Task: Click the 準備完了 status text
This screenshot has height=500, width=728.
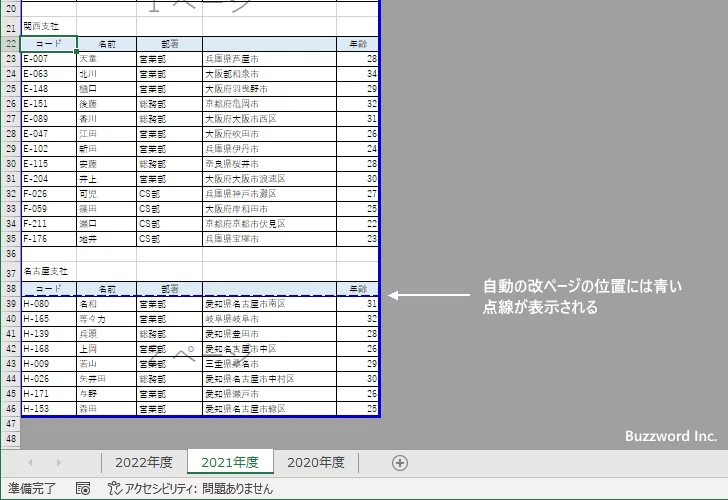Action: tap(32, 488)
